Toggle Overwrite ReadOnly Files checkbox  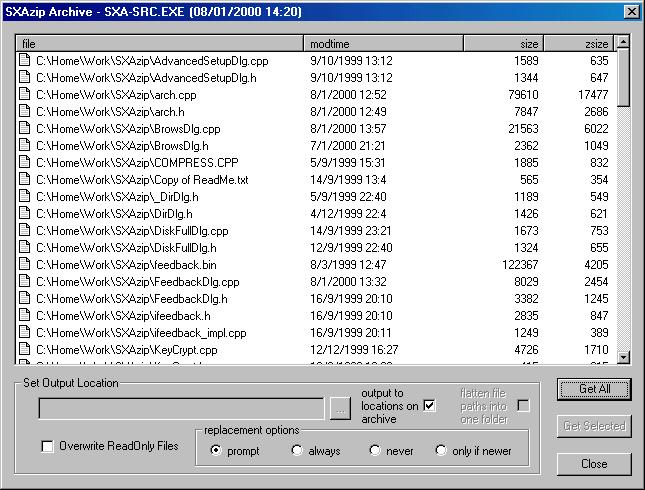click(x=47, y=446)
